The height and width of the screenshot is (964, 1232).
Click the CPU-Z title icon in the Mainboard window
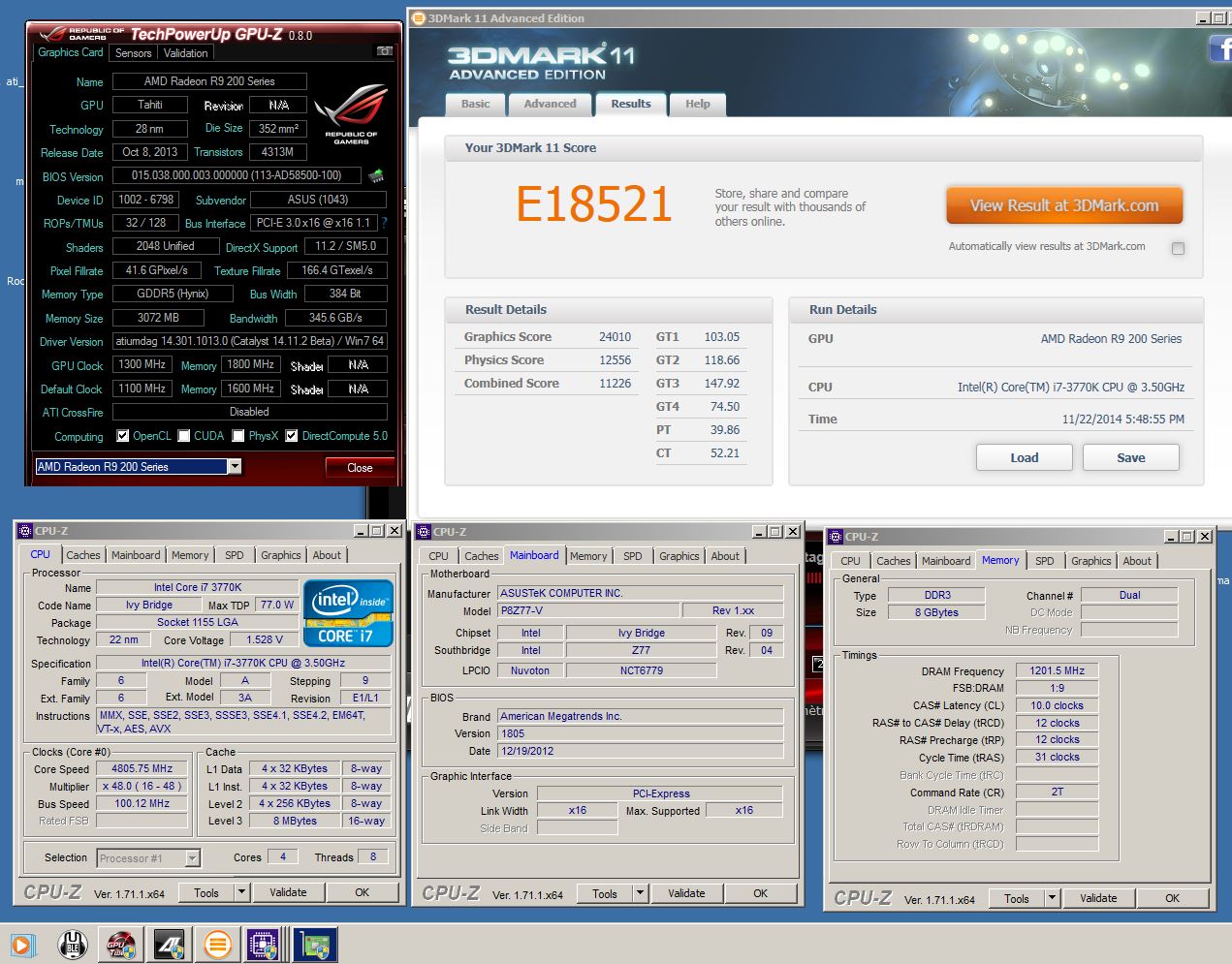point(424,532)
